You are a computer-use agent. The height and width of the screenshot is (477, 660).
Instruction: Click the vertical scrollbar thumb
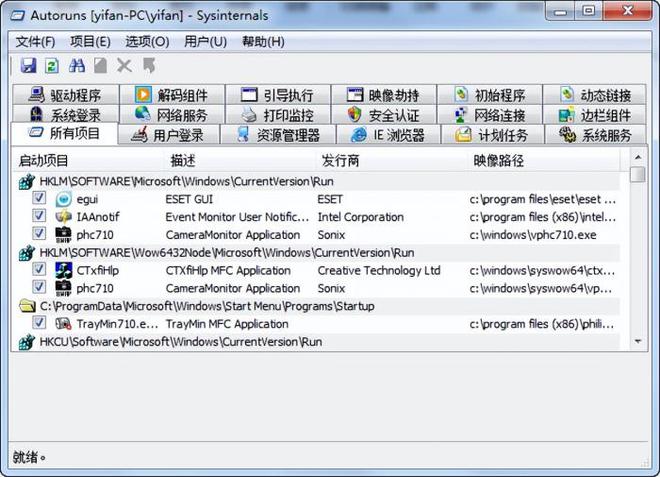pyautogui.click(x=638, y=174)
